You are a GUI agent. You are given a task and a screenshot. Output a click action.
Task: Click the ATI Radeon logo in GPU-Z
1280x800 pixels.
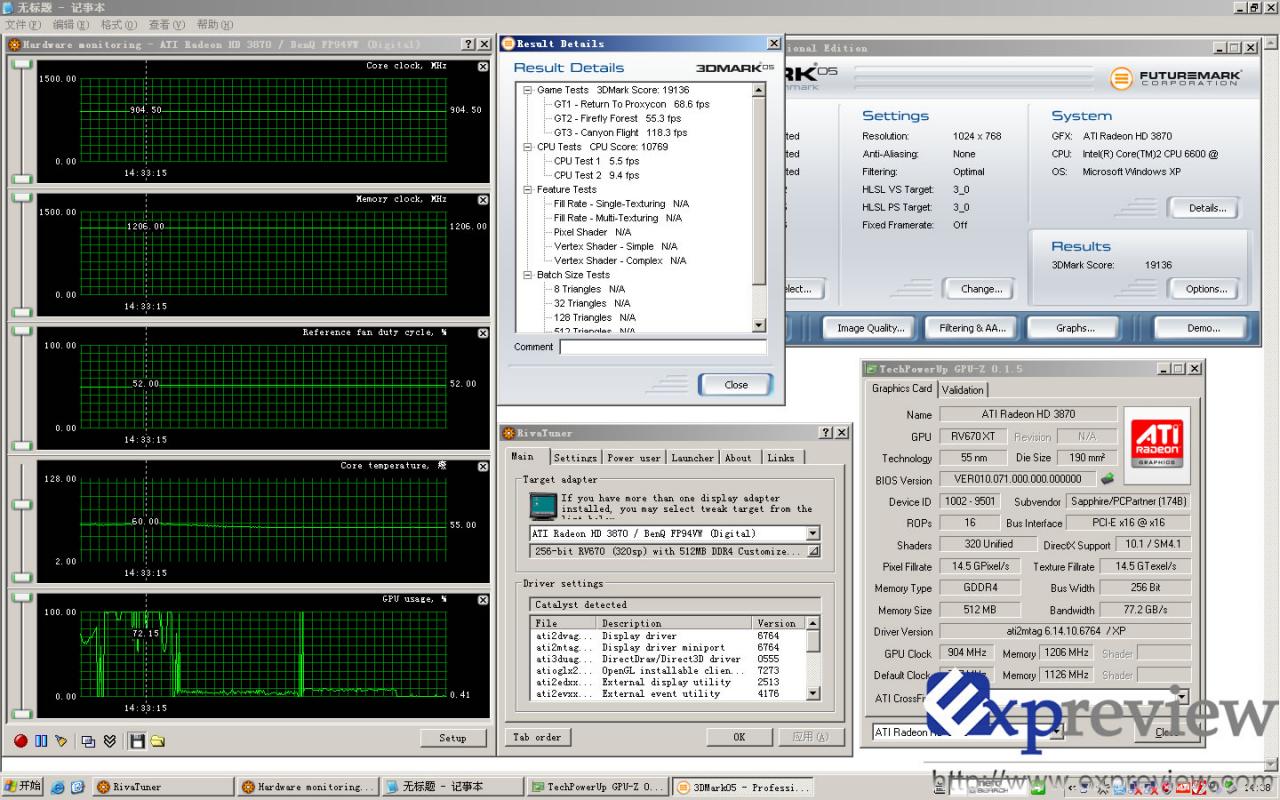click(x=1157, y=444)
